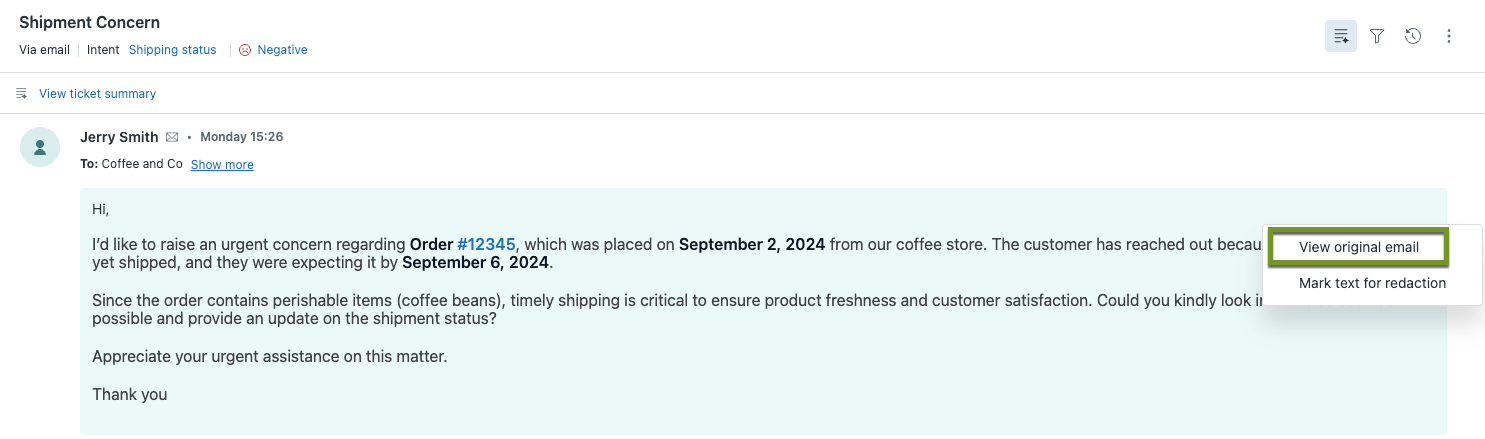Click the ticket summary icon in top toolbar
Screen dimensions: 1485x439
pyautogui.click(x=1340, y=36)
